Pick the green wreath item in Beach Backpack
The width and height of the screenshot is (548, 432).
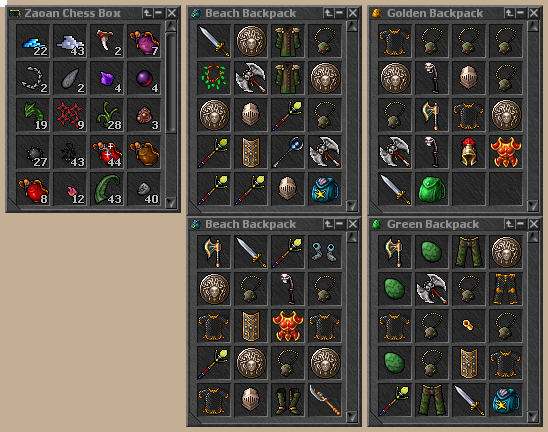click(214, 78)
